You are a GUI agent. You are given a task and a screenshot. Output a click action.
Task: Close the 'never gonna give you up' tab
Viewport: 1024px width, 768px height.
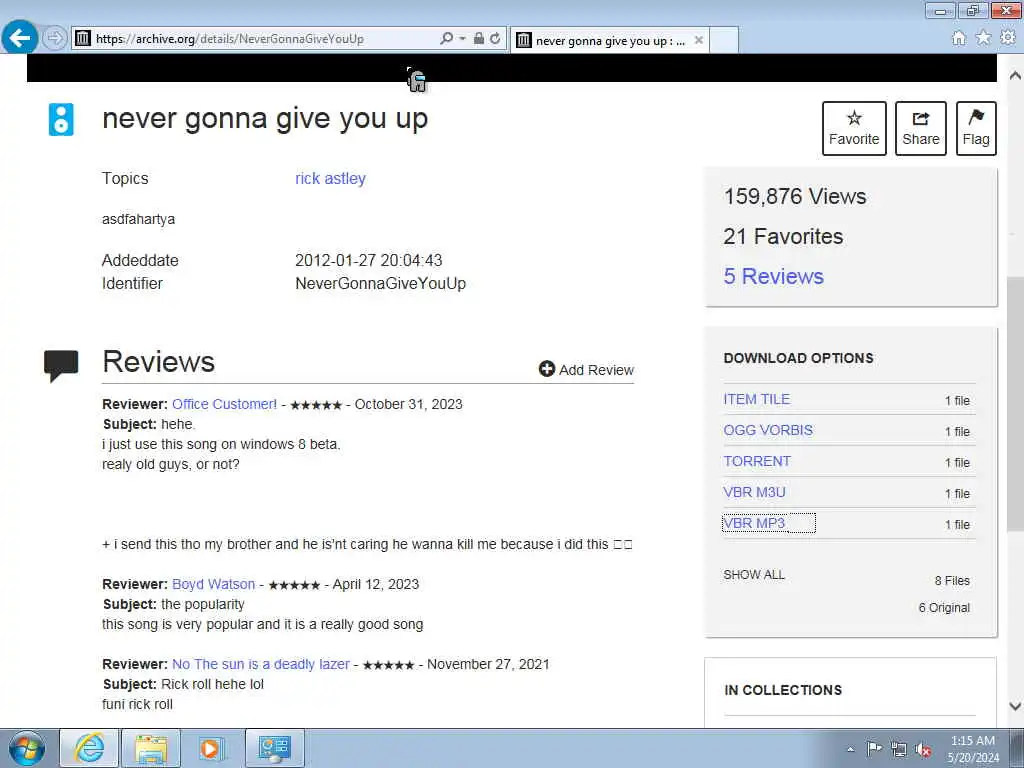pyautogui.click(x=698, y=40)
